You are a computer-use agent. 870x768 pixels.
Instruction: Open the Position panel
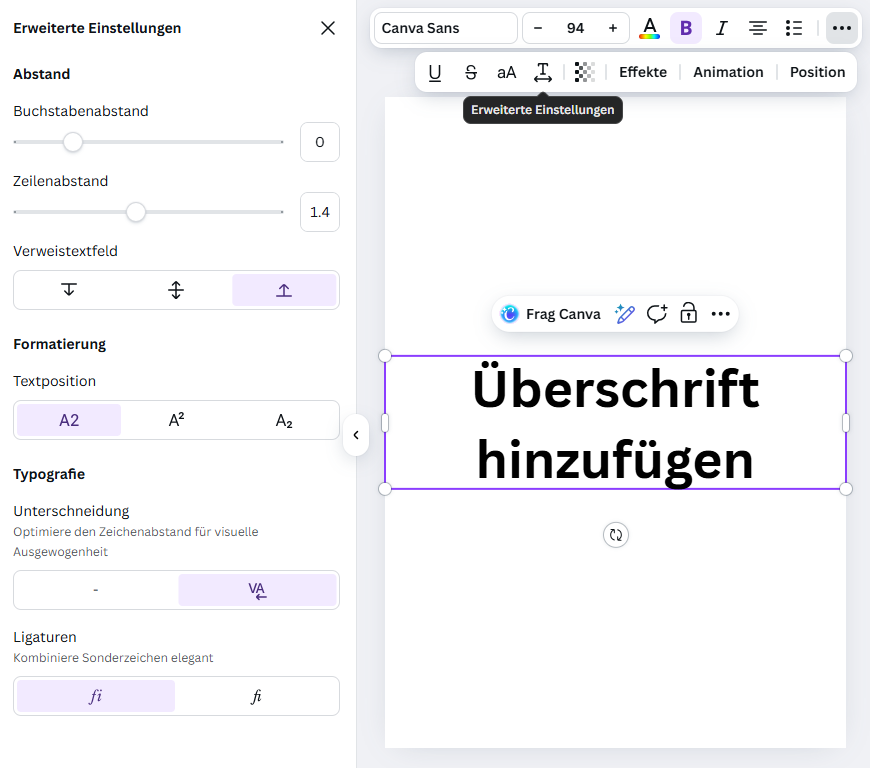[x=817, y=72]
